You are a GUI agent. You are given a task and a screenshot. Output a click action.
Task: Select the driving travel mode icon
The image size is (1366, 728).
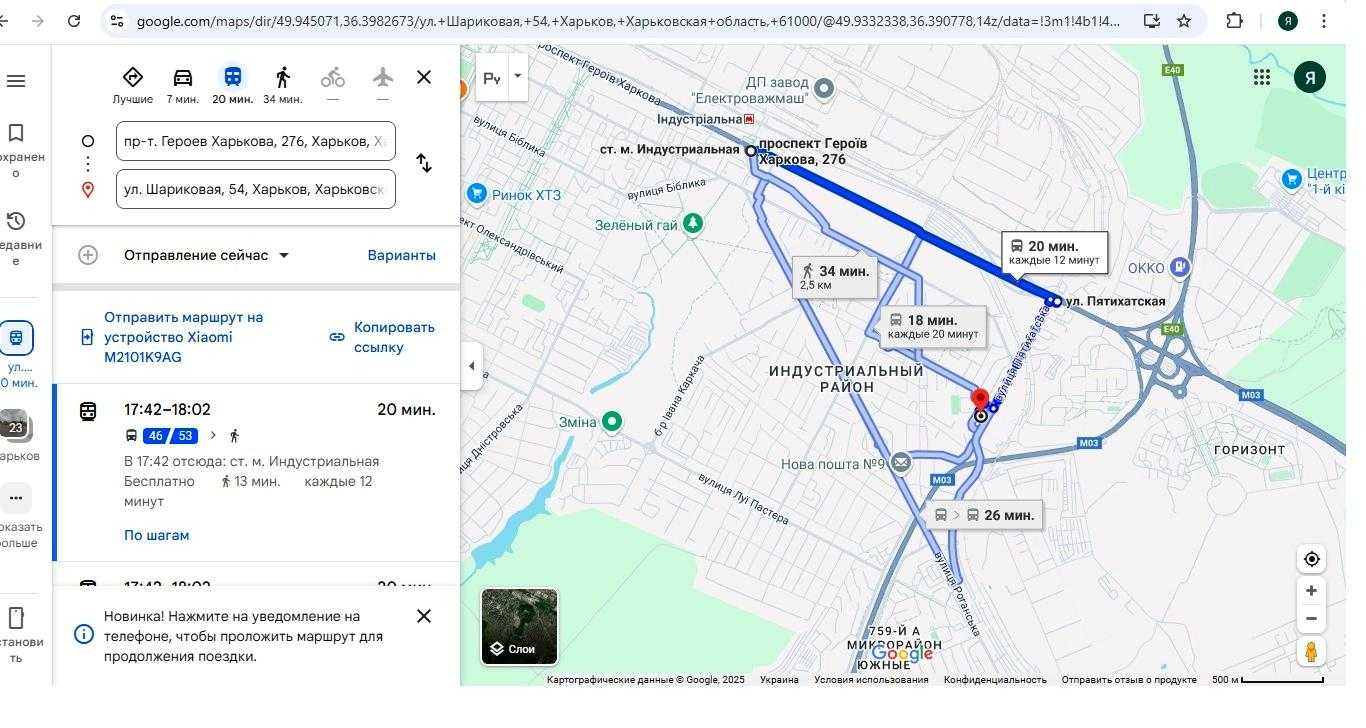coord(182,78)
